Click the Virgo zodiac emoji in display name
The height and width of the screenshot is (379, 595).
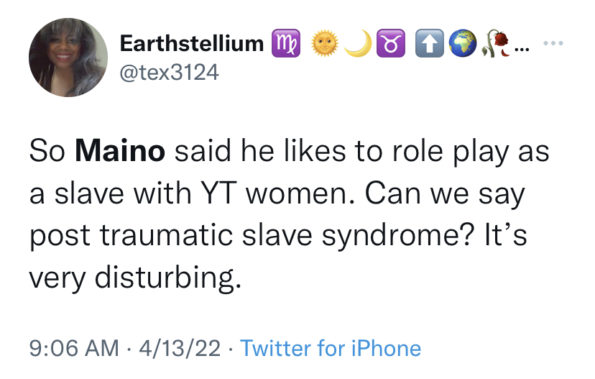click(286, 43)
